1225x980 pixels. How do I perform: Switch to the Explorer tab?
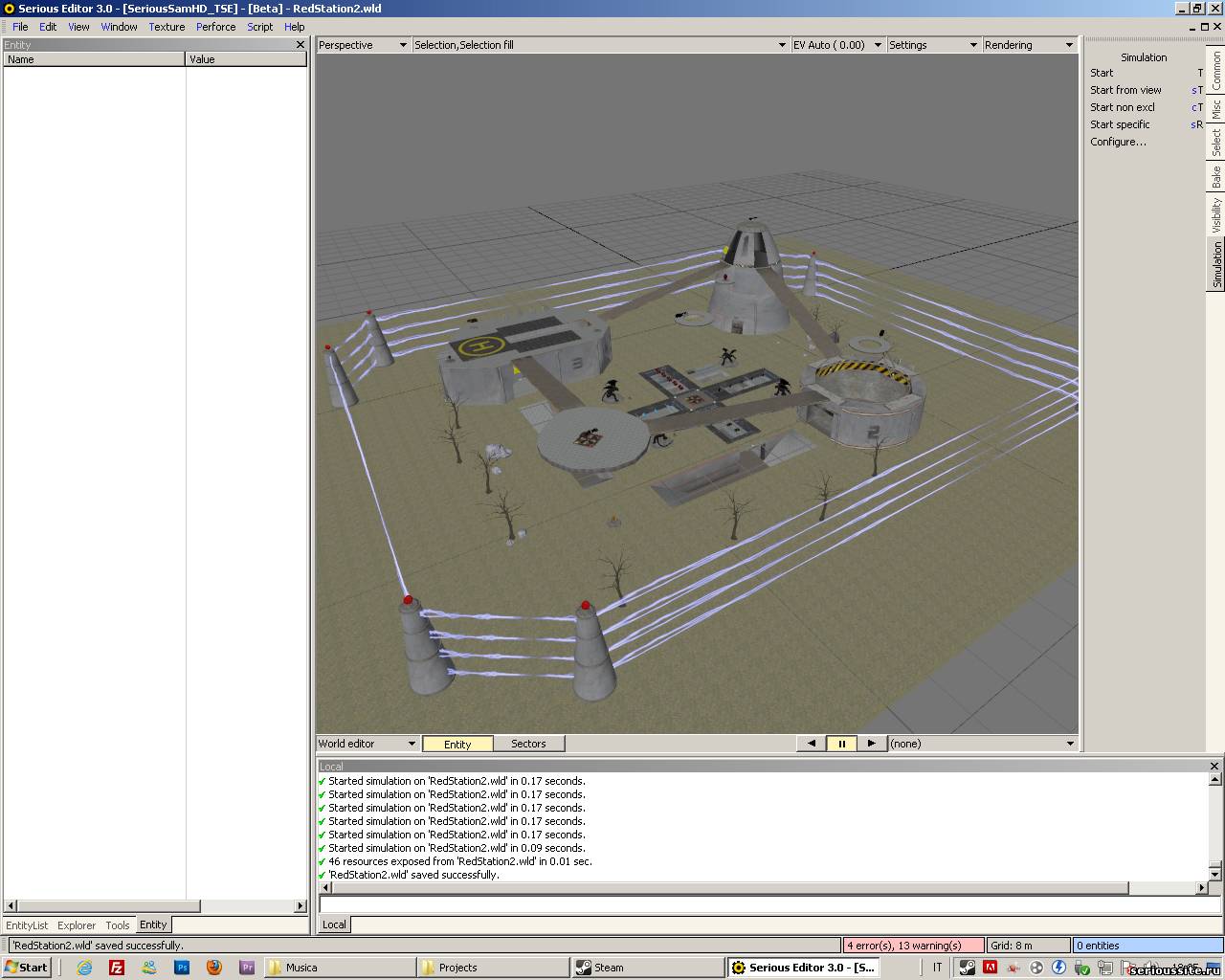pyautogui.click(x=77, y=925)
